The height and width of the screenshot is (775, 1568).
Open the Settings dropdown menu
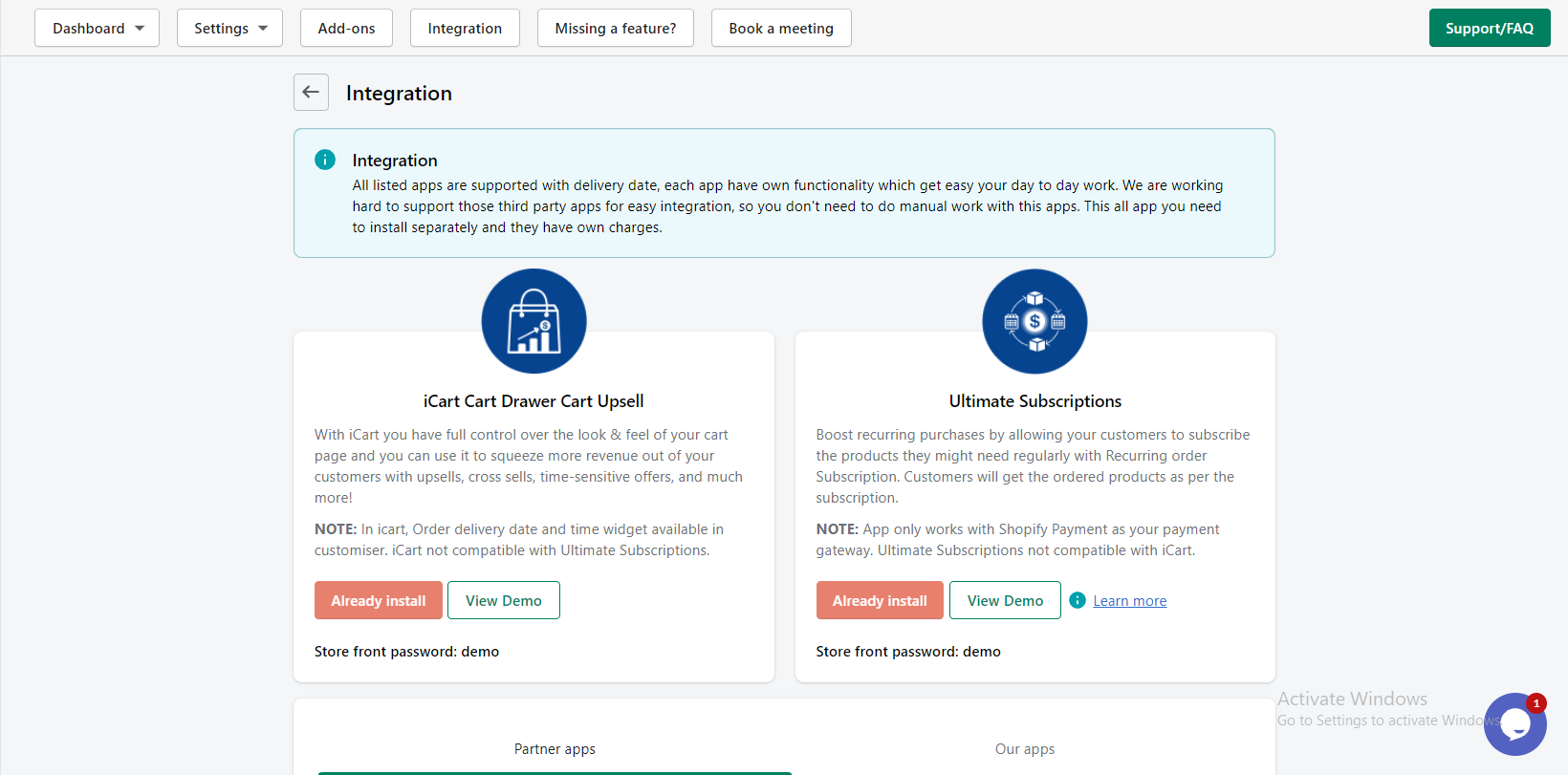(229, 29)
